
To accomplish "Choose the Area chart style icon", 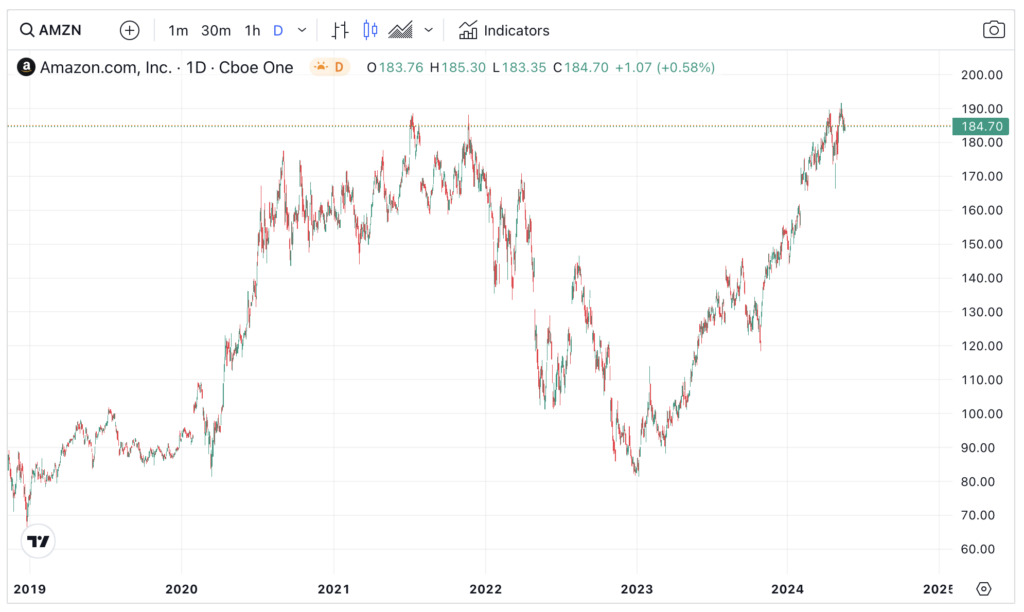I will tap(400, 30).
